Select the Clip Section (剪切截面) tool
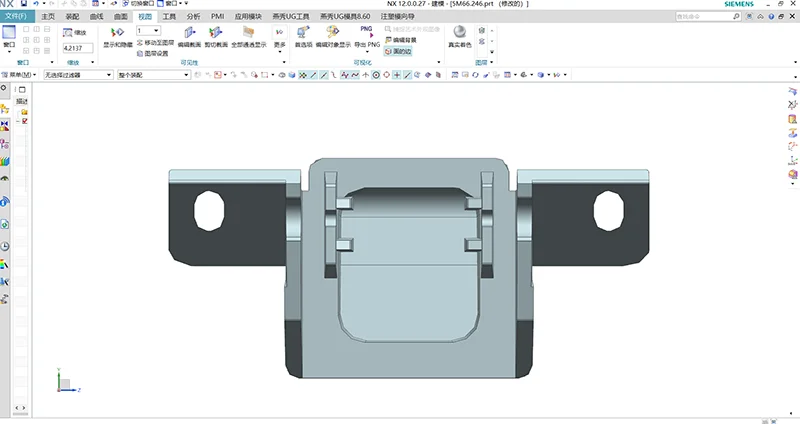 coord(216,33)
